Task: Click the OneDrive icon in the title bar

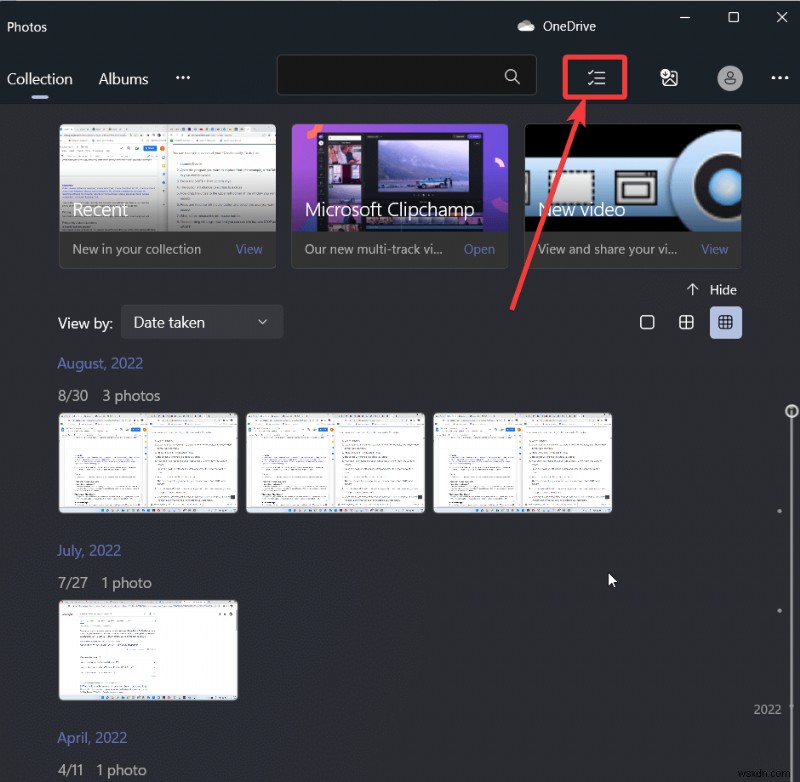Action: point(527,25)
